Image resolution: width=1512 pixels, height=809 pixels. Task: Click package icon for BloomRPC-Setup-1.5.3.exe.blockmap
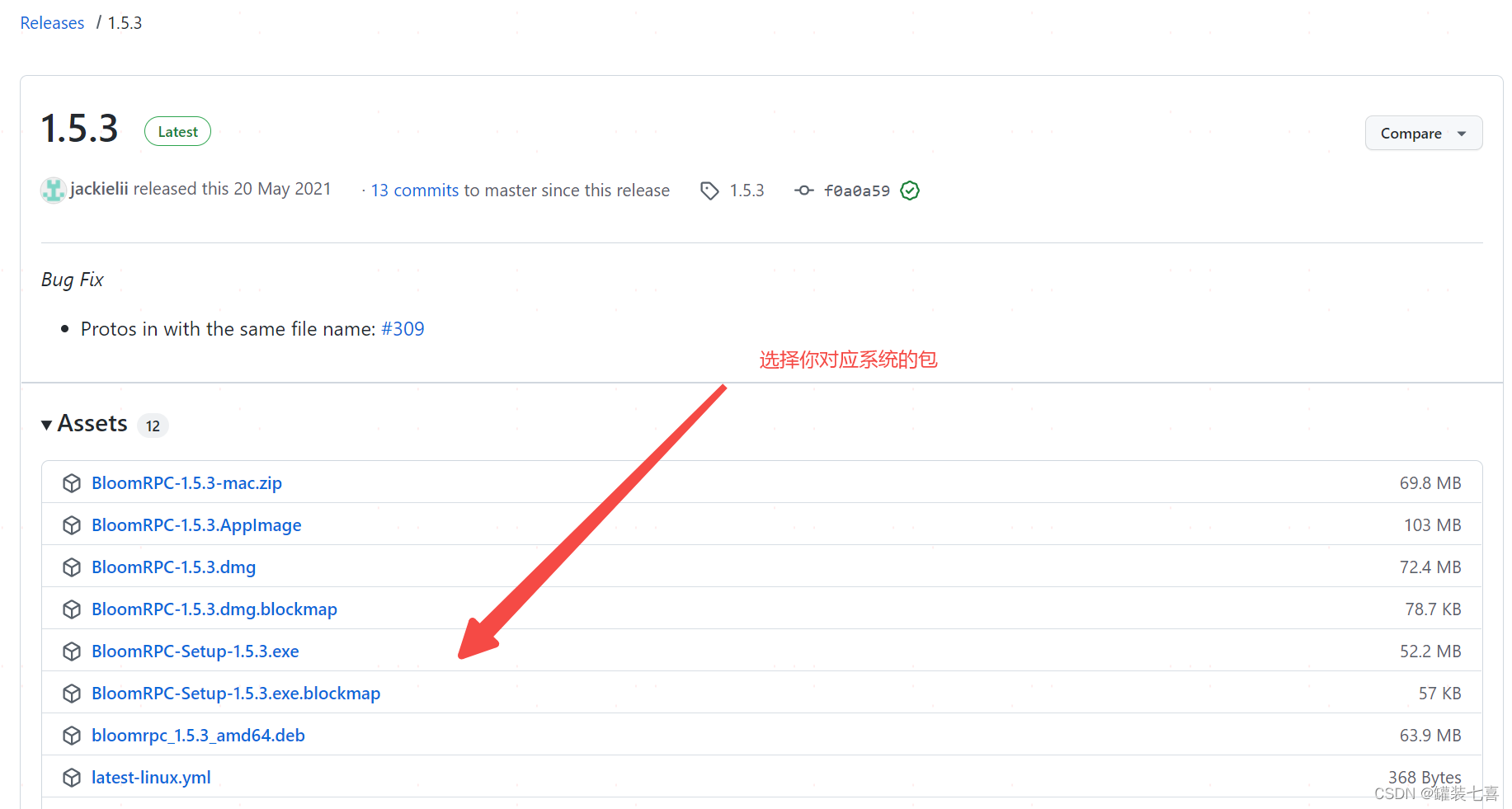[x=72, y=694]
